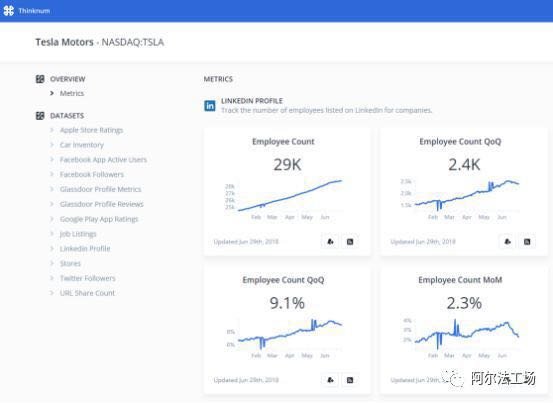Image resolution: width=553 pixels, height=403 pixels.
Task: Click the Thinknum logo icon
Action: 8,11
